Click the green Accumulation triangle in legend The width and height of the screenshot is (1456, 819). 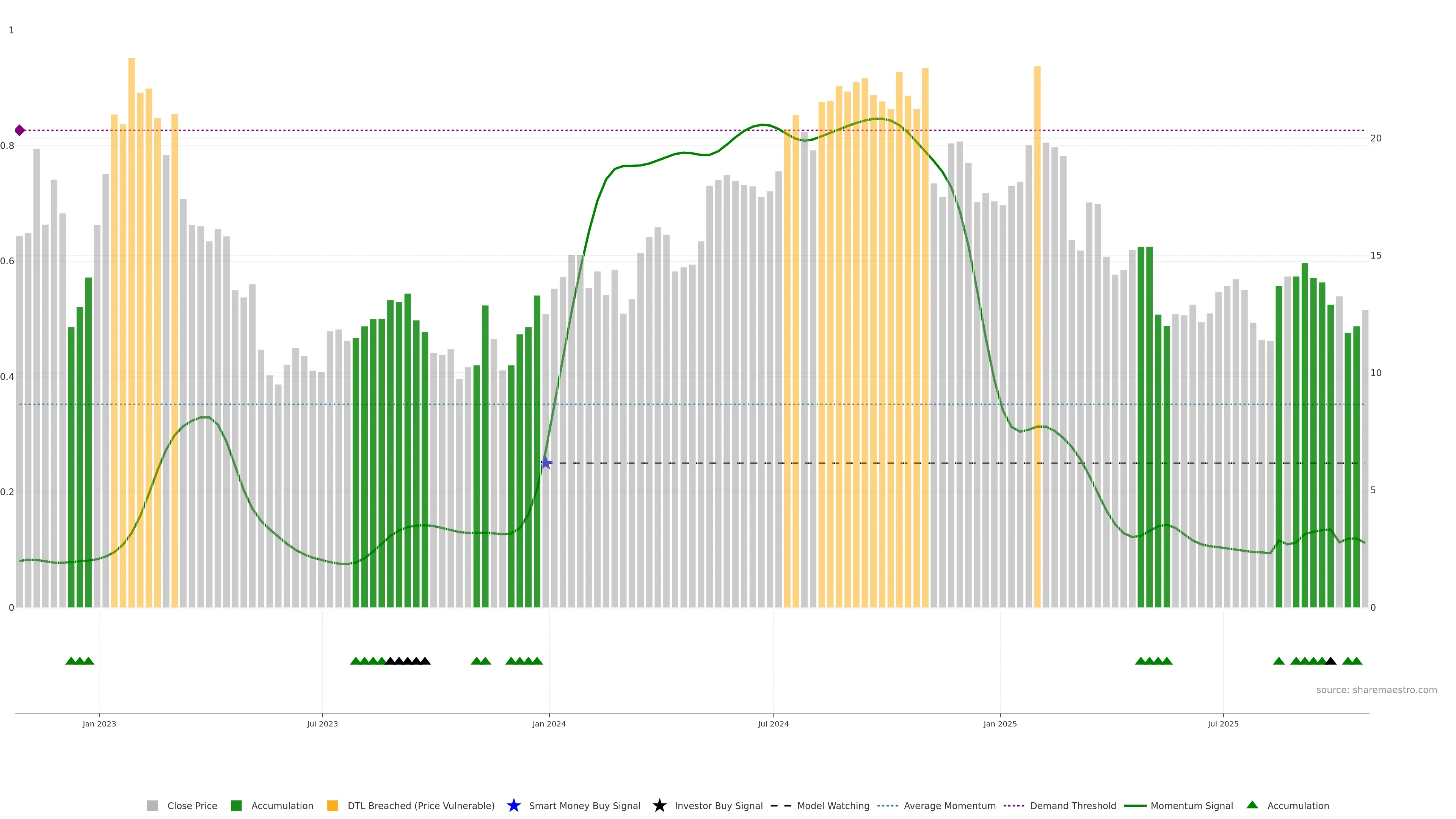(1252, 805)
